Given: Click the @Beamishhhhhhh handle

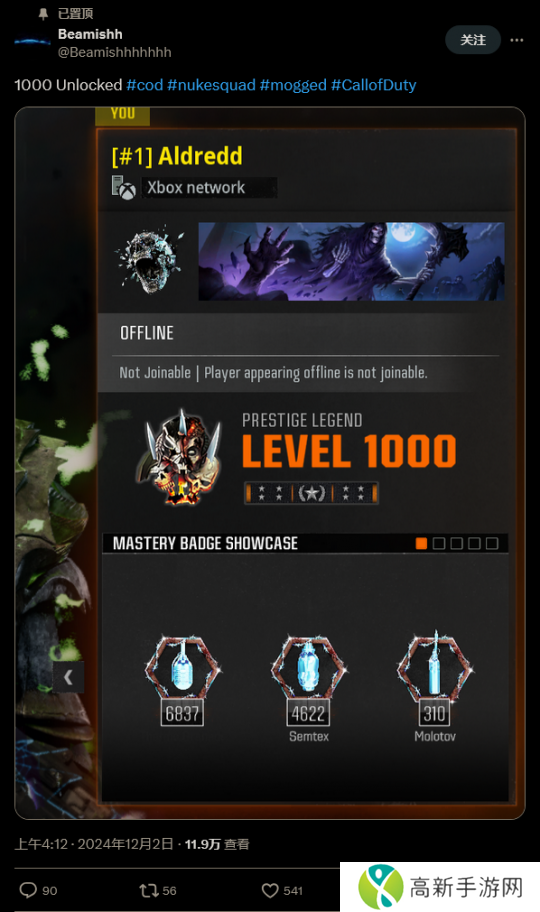Looking at the screenshot, I should click(115, 52).
